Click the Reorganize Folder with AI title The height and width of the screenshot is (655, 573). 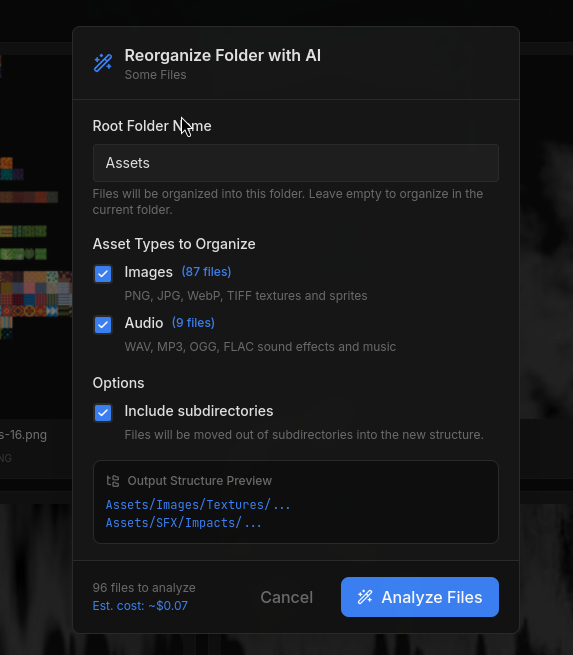point(223,56)
